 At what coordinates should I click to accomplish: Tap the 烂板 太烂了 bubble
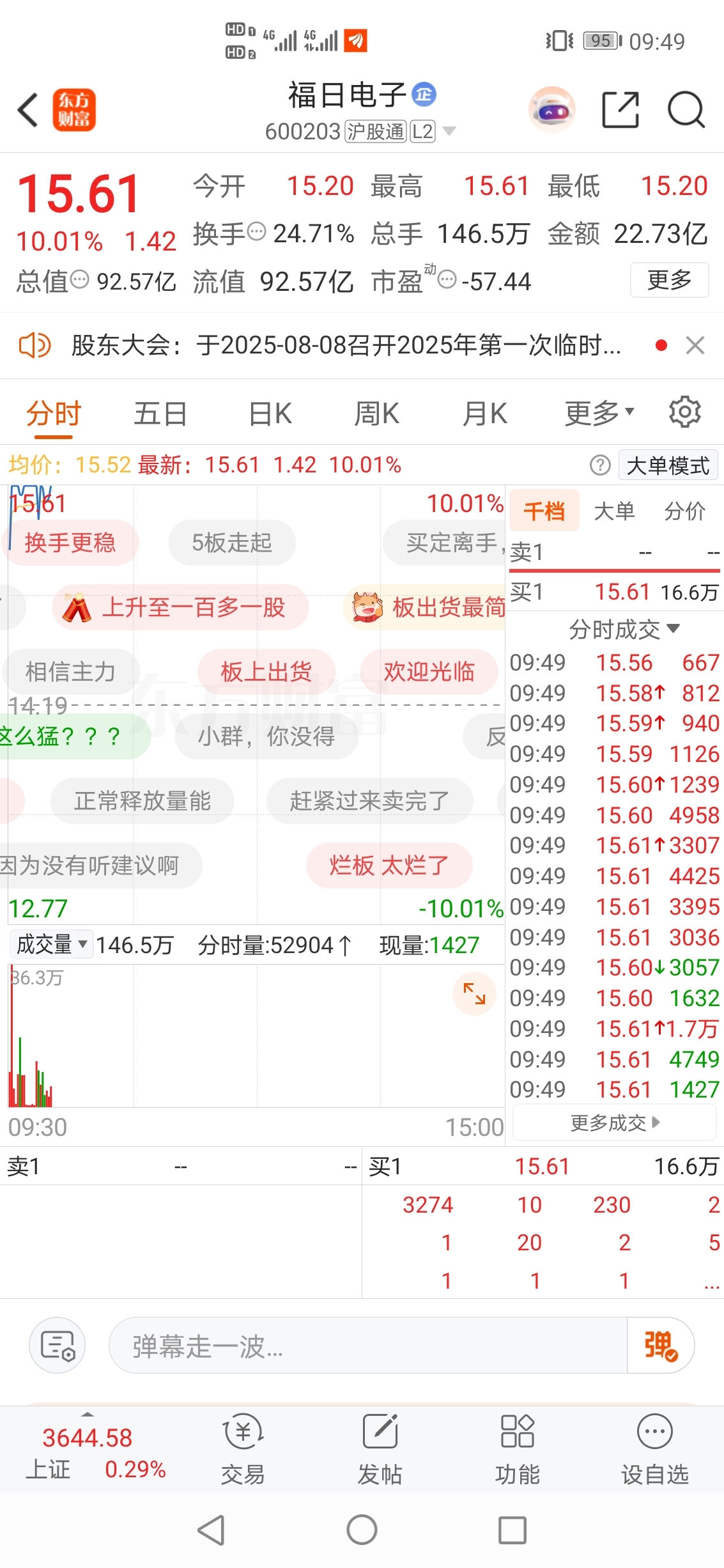click(x=389, y=866)
